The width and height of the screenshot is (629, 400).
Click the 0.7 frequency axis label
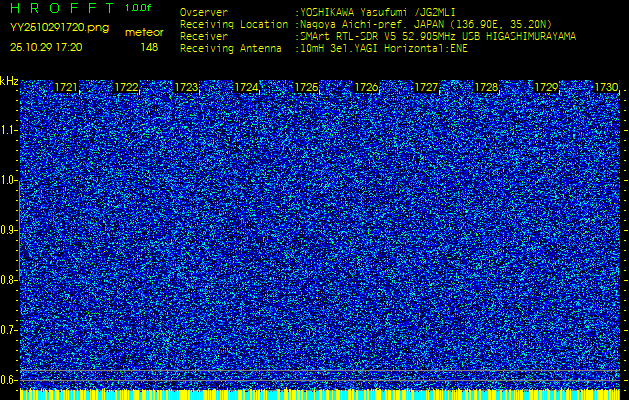(8, 330)
